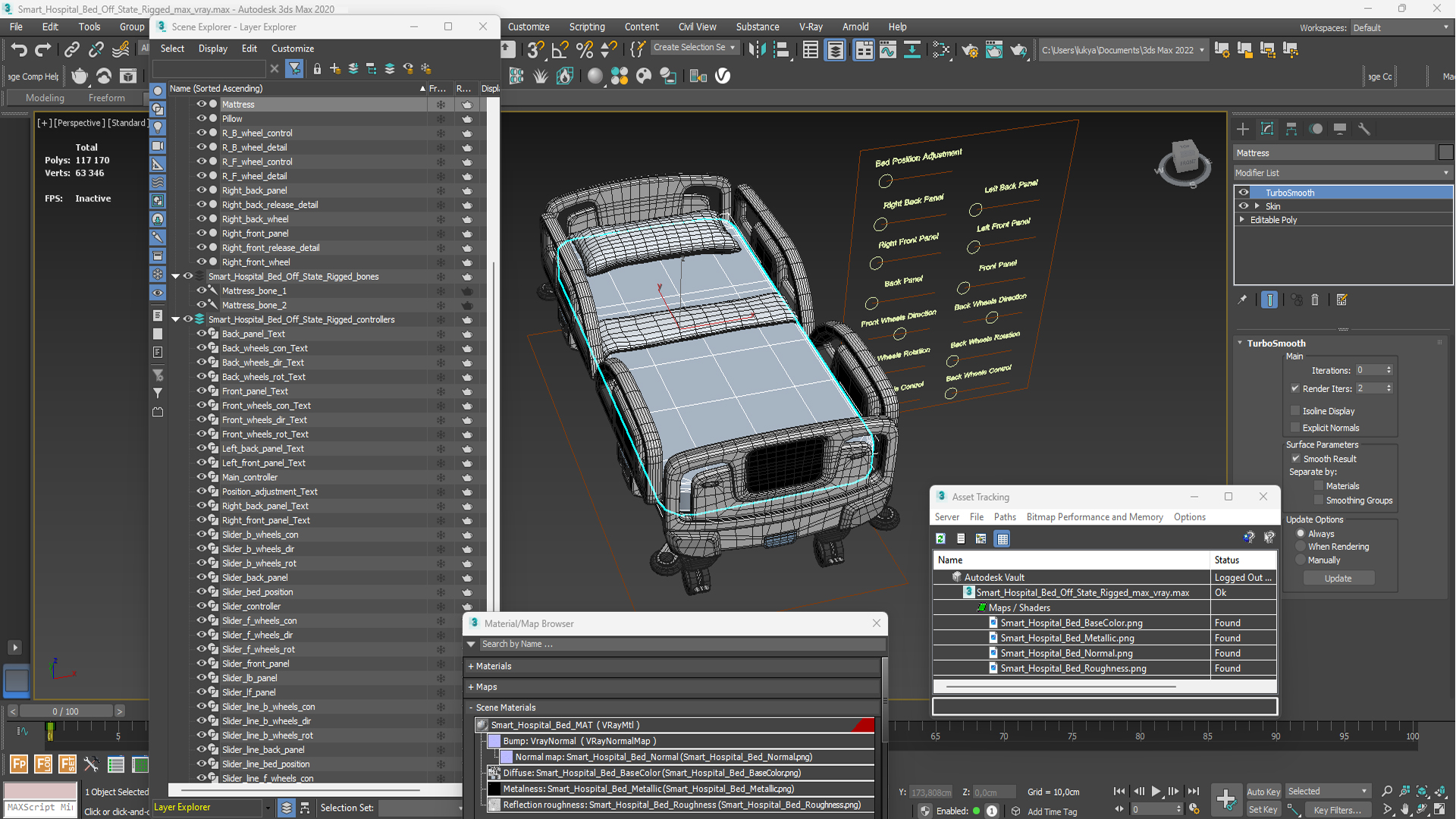Open the Hierarchy command panel tab

pos(1291,129)
